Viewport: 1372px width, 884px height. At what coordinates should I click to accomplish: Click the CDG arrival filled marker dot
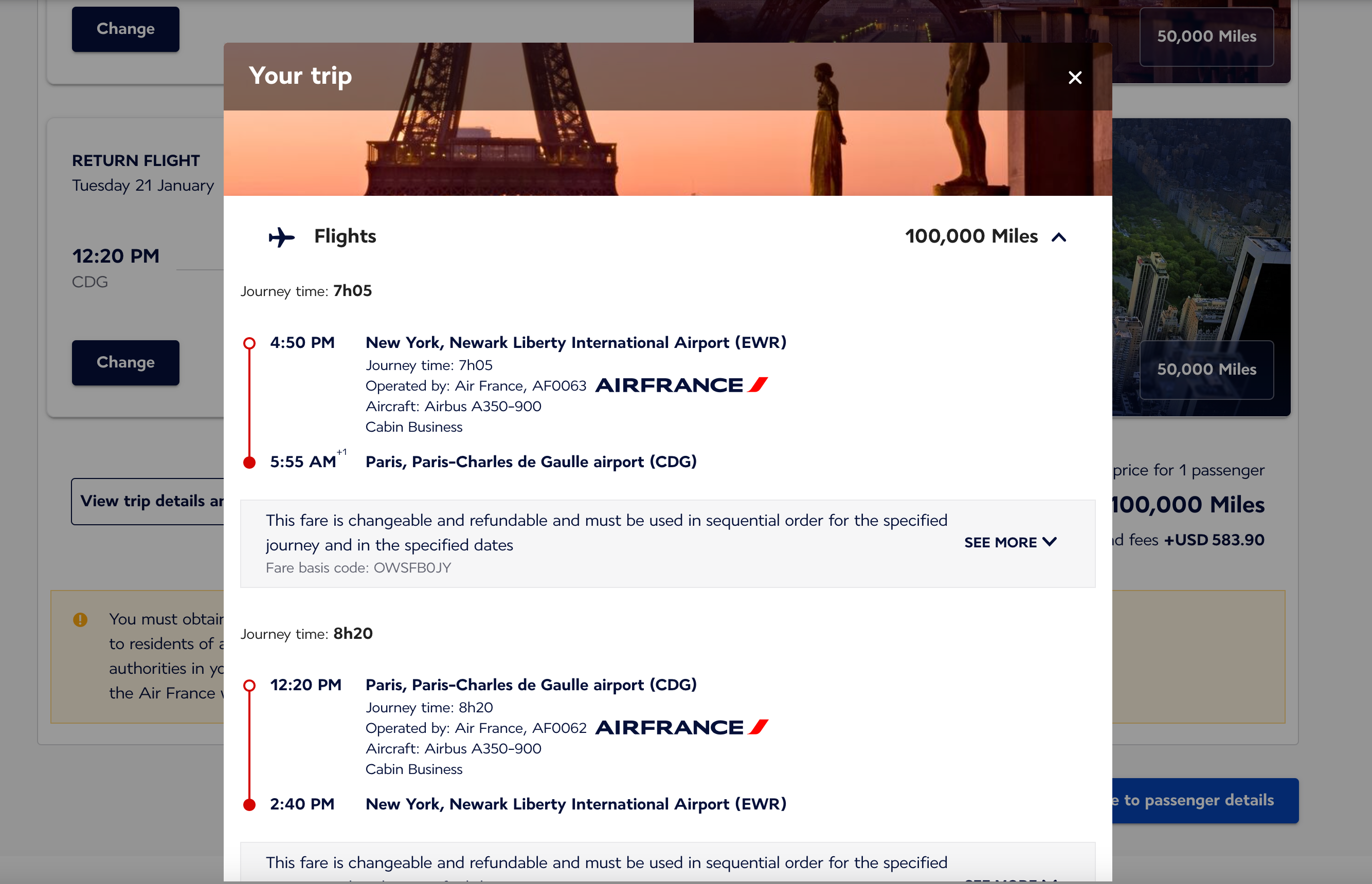tap(249, 463)
